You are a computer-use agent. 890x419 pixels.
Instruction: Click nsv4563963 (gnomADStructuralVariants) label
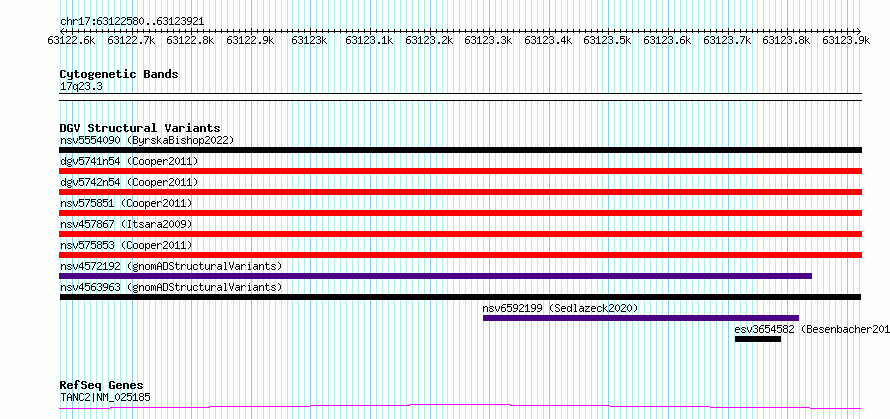pos(171,287)
